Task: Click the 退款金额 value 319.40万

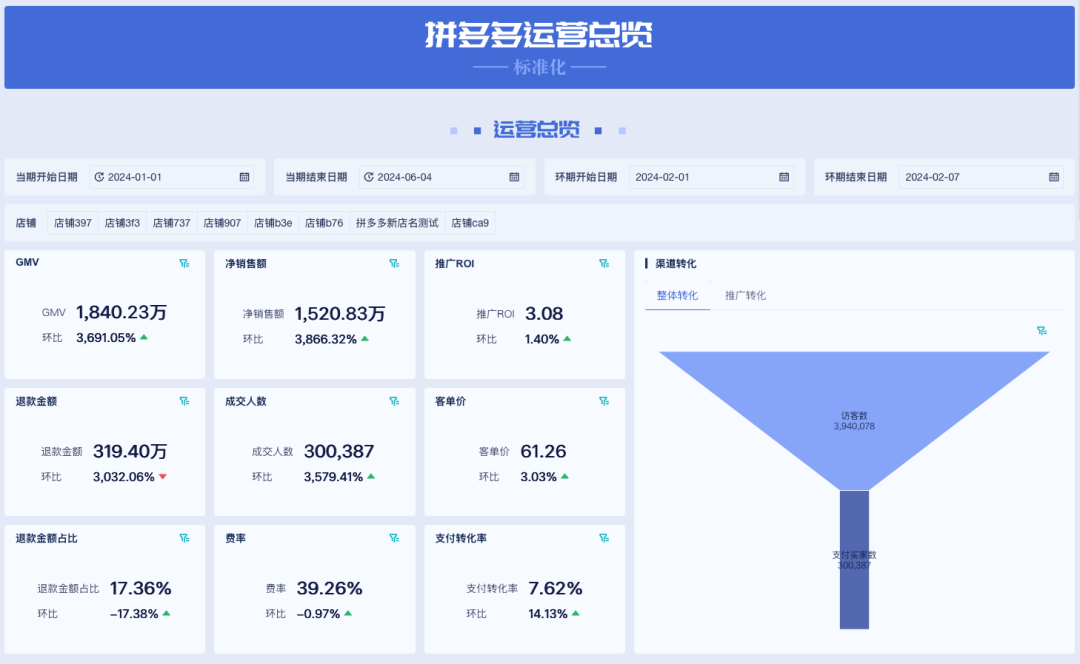Action: click(x=130, y=452)
